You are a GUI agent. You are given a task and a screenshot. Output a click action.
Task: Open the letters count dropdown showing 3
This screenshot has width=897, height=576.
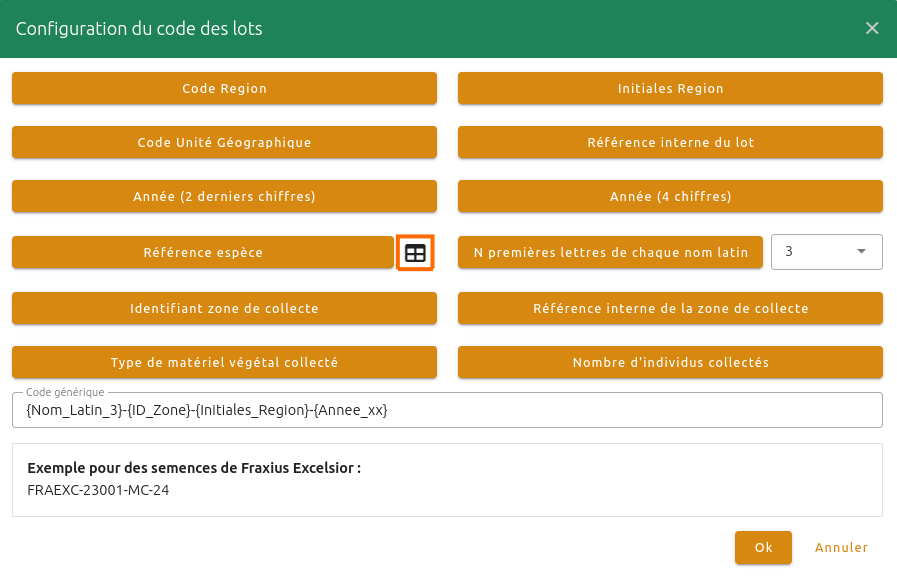click(x=826, y=252)
